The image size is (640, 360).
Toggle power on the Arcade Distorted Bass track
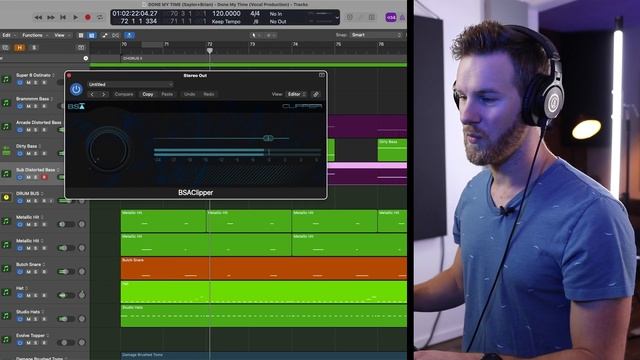pos(20,130)
